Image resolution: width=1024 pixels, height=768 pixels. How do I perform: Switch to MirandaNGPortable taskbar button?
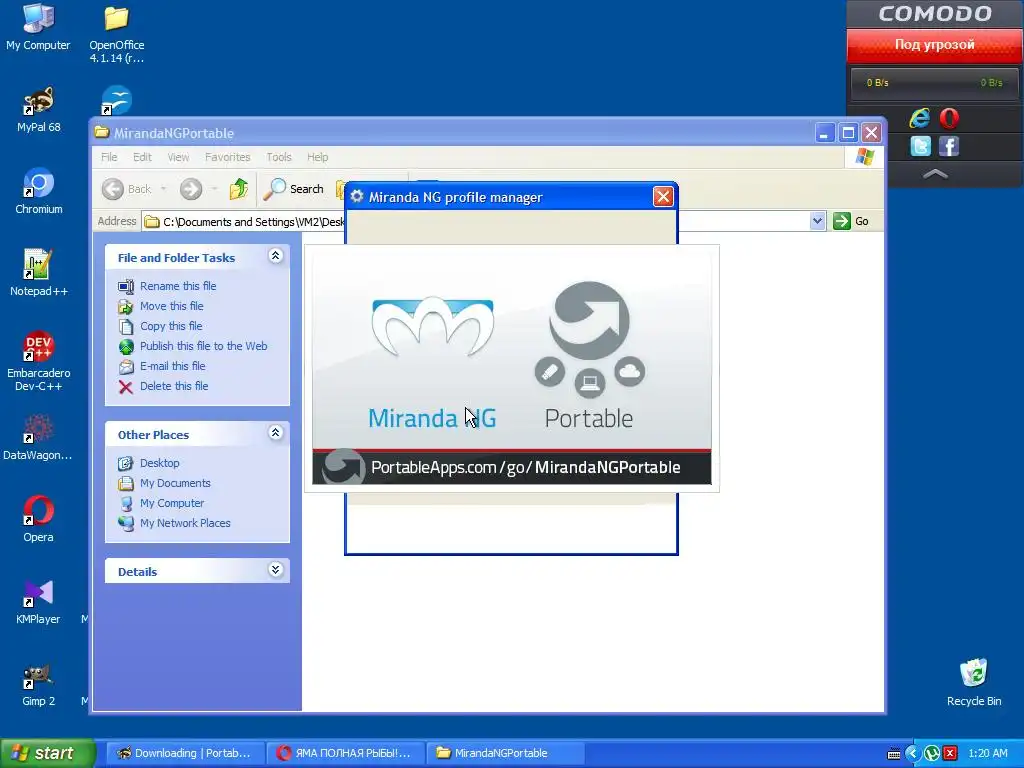pyautogui.click(x=505, y=753)
